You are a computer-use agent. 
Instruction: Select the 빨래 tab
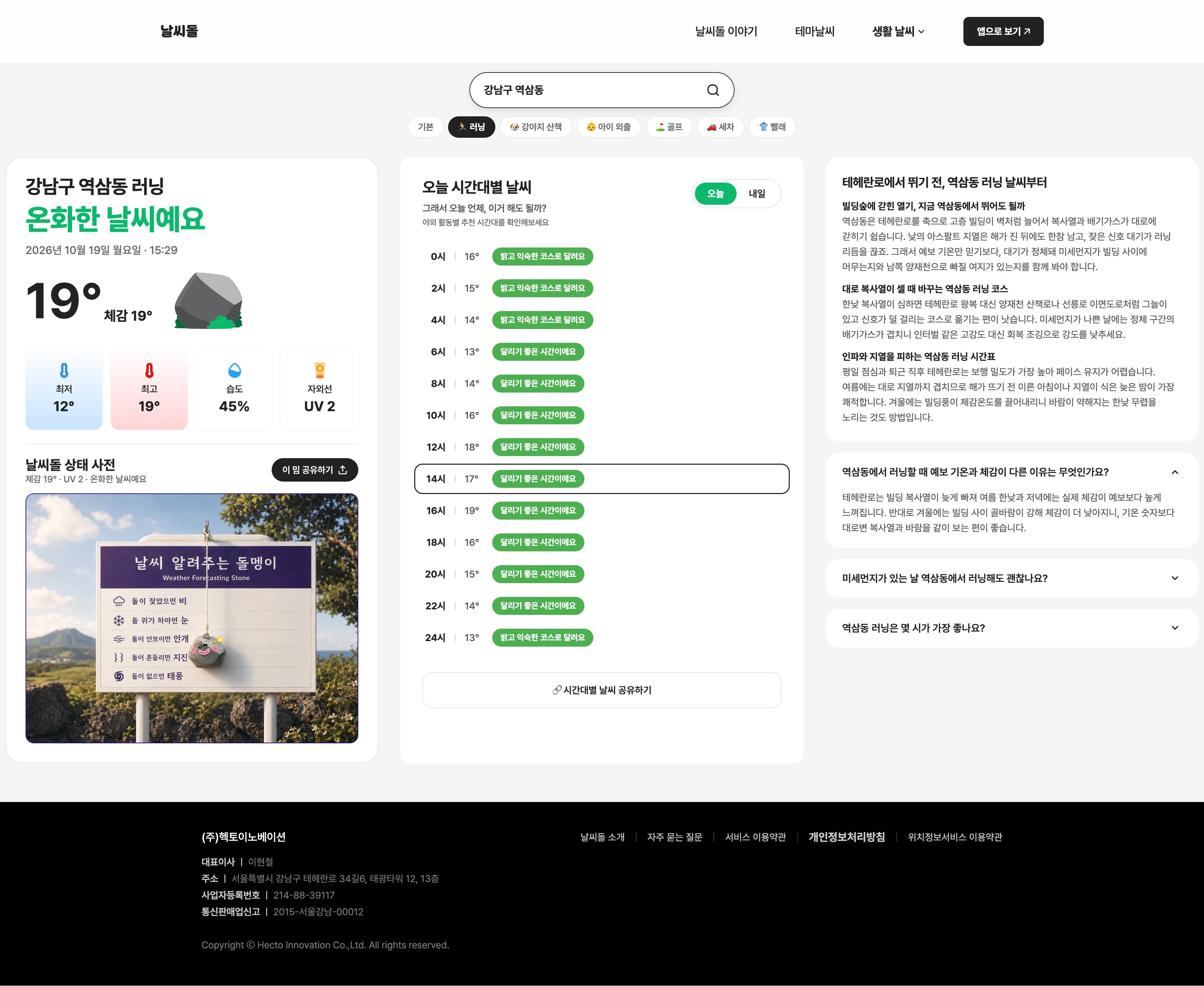click(773, 127)
